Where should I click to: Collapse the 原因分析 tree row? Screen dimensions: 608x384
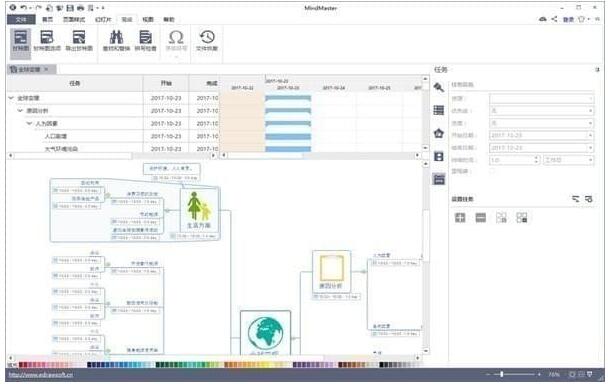20,111
